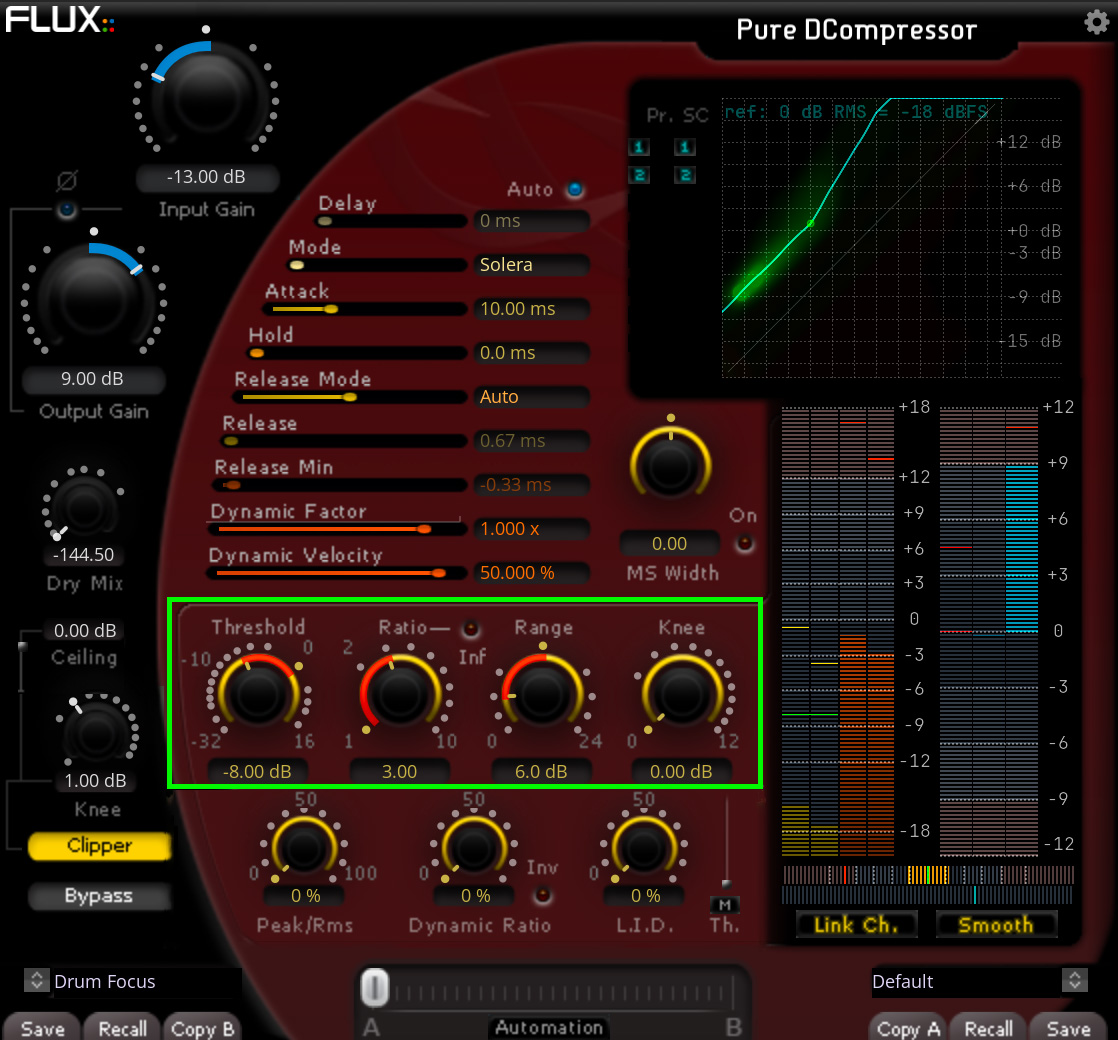Save preset slot A
Screen dimensions: 1118x1040
pos(43,1029)
